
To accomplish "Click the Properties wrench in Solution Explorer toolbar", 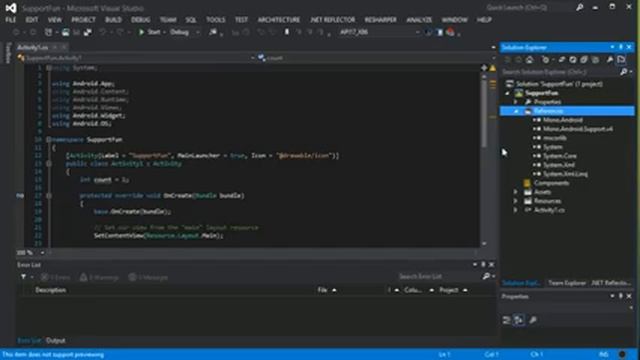I will [610, 60].
